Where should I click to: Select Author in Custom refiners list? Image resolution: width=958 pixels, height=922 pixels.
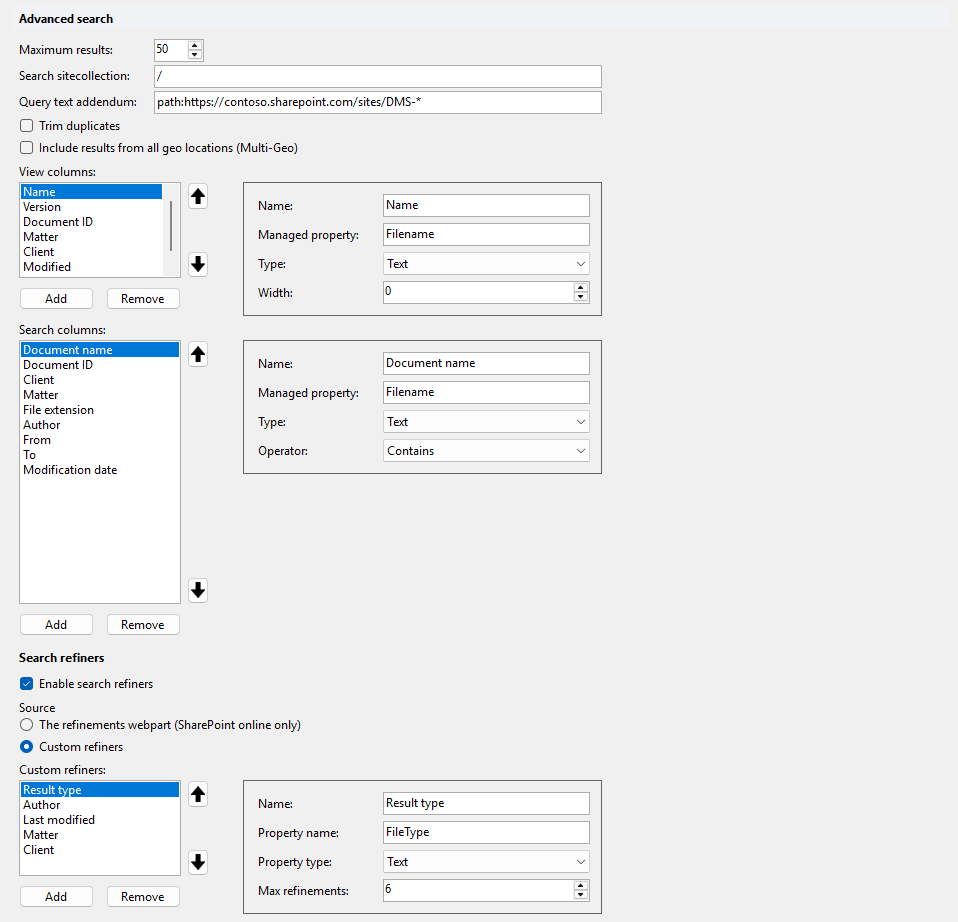100,805
